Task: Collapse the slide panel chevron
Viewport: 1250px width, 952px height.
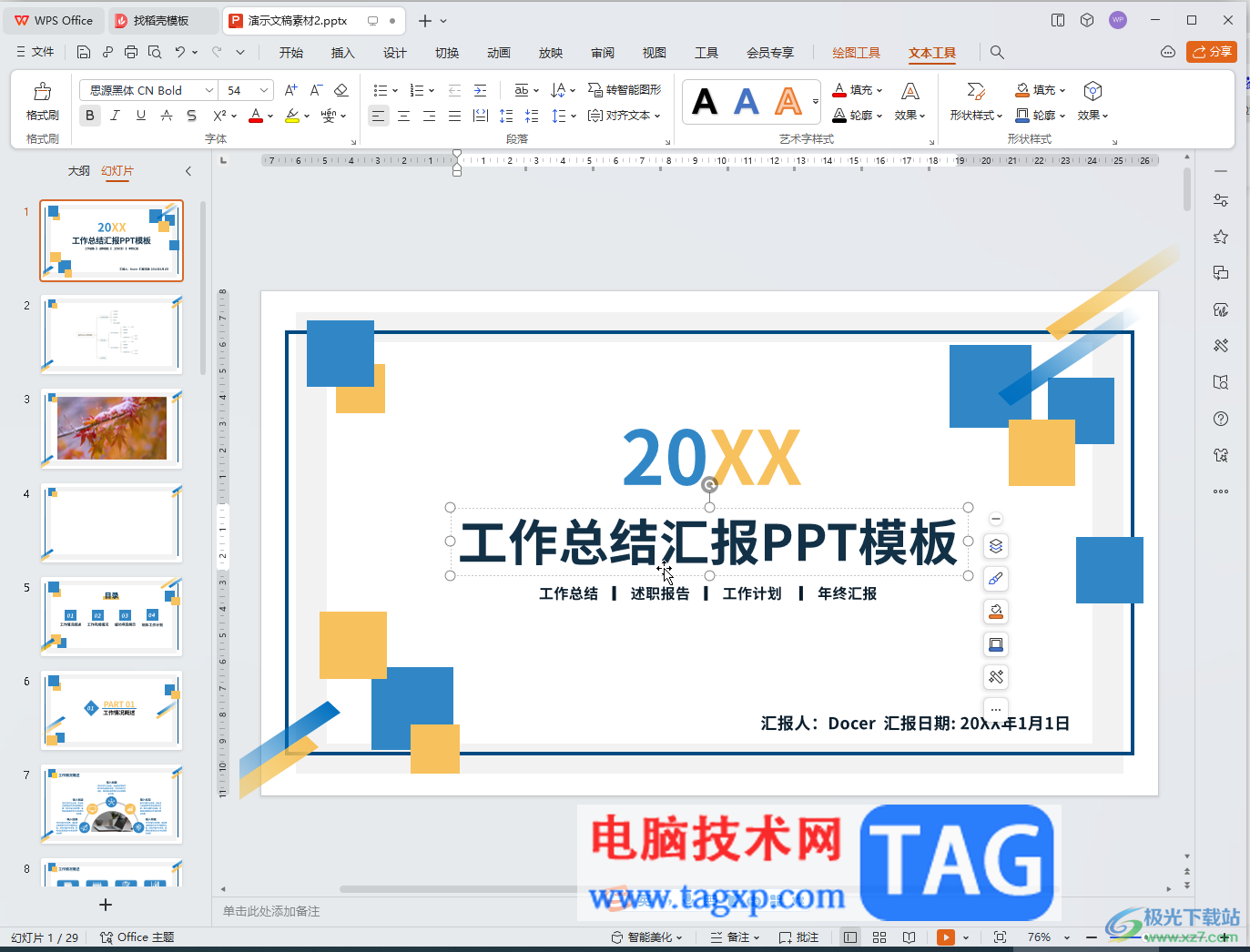Action: (188, 171)
